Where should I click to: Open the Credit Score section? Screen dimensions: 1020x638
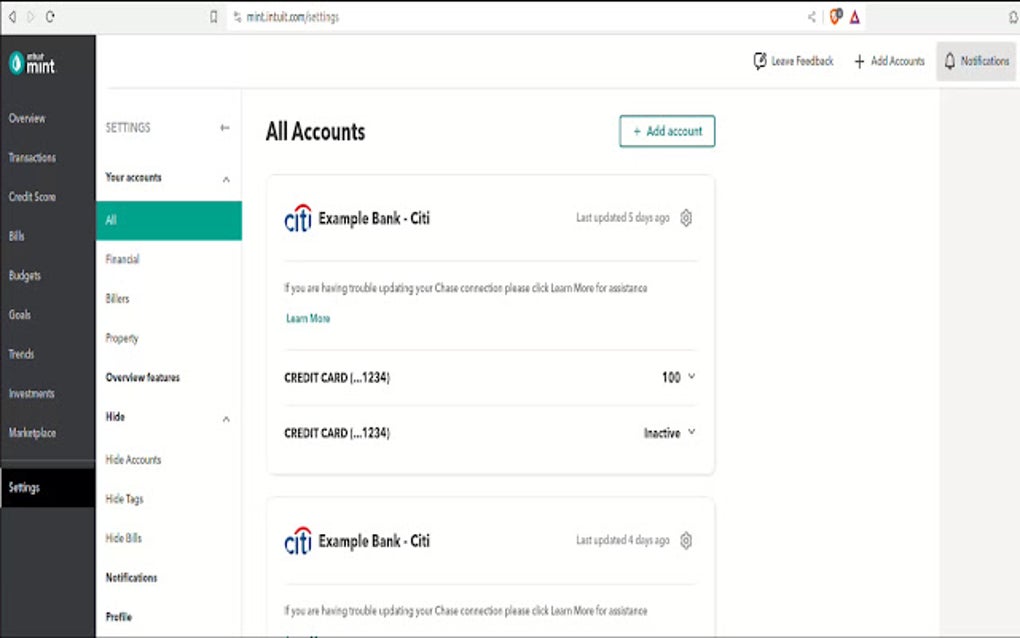pyautogui.click(x=33, y=196)
